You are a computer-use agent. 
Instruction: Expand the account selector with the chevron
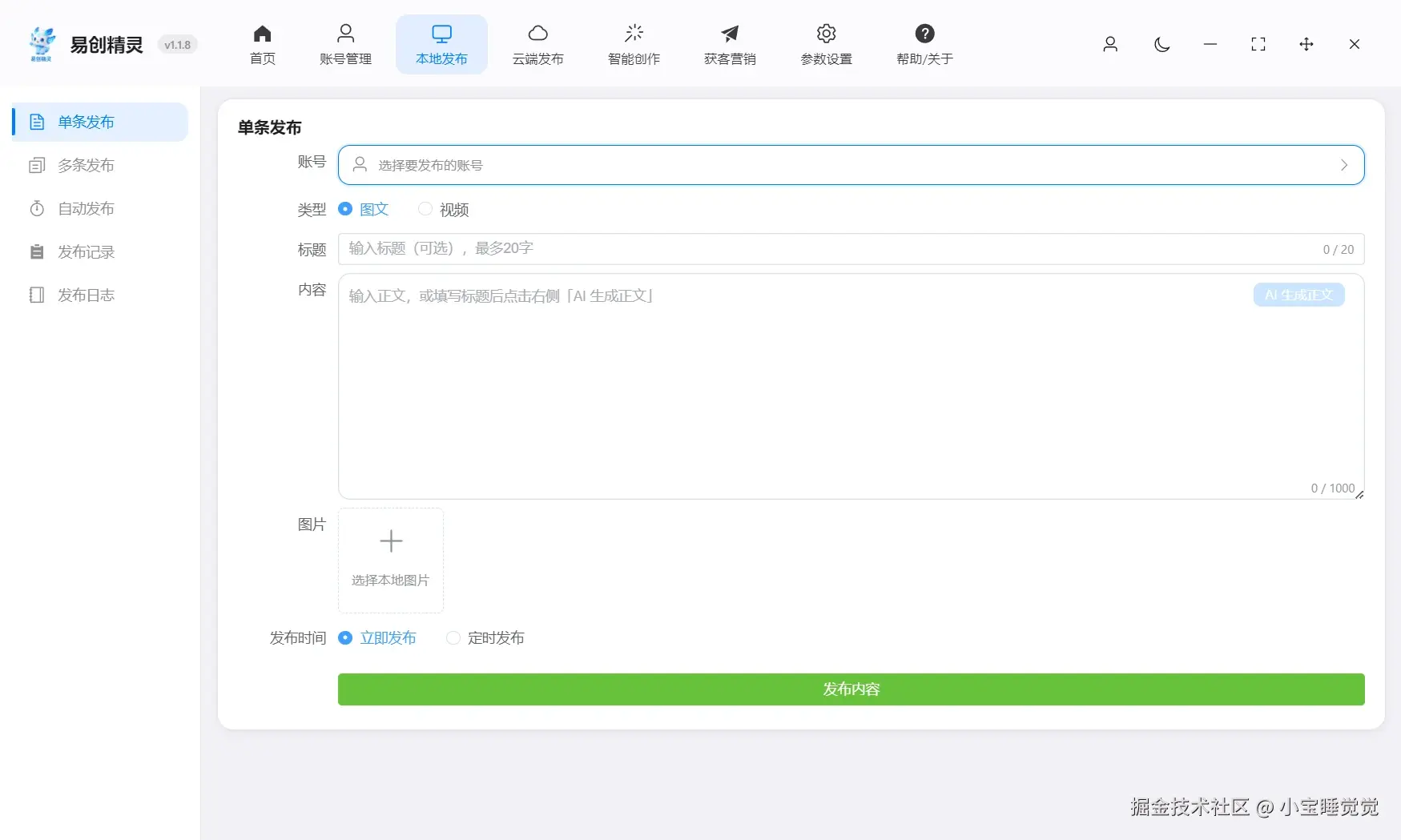point(1344,165)
